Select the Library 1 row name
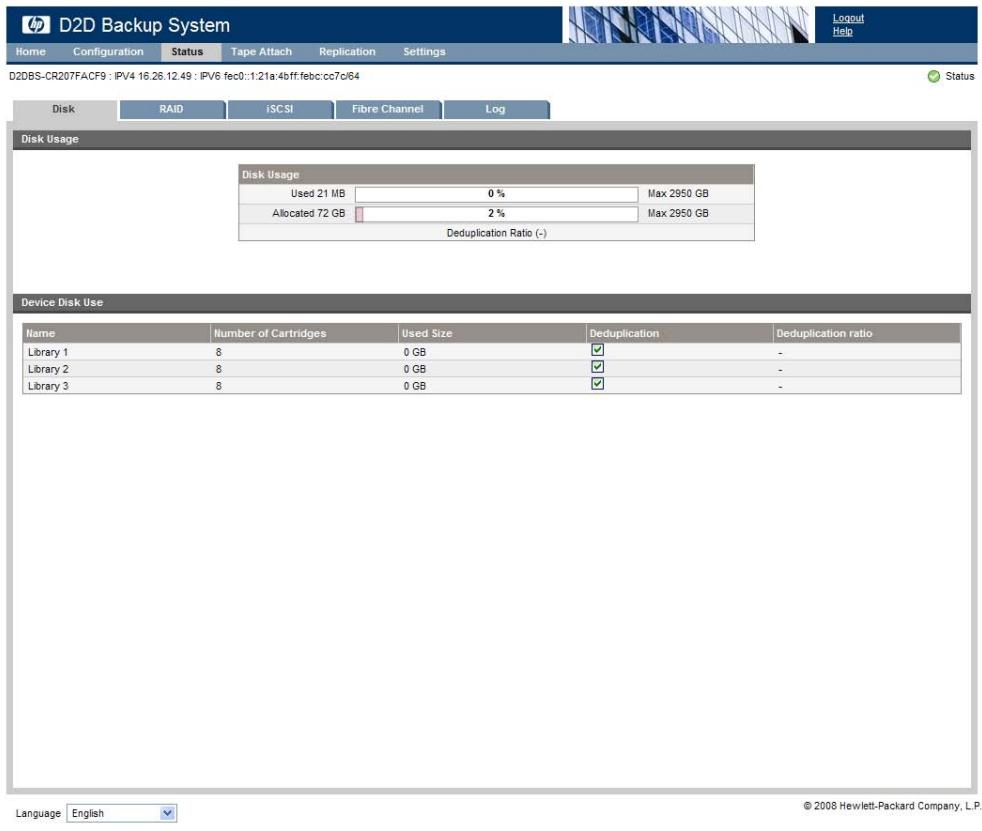 (x=48, y=353)
